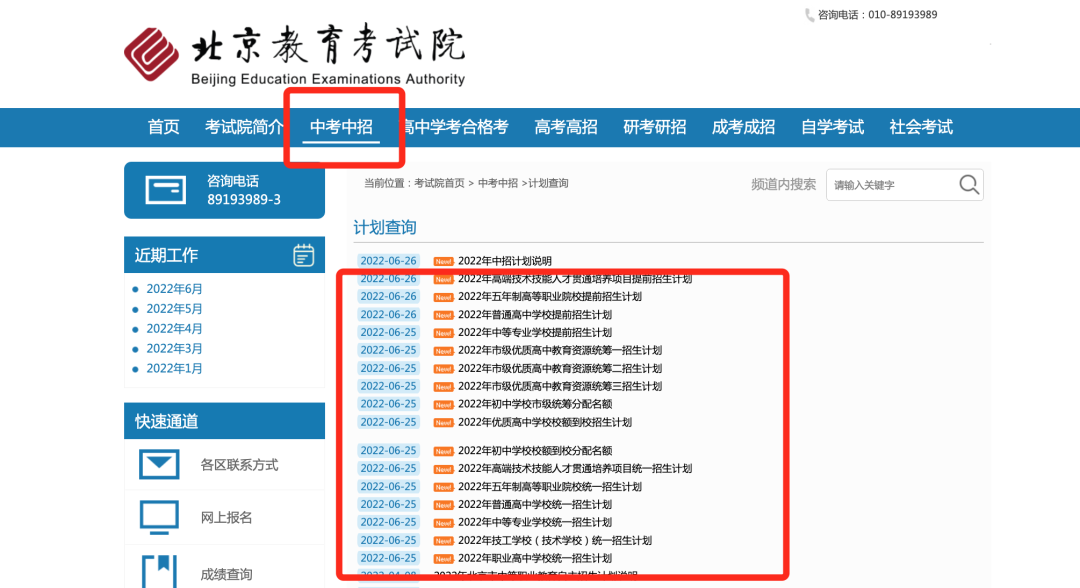Click the calendar icon beside 近期工作
Viewport: 1080px width, 588px height.
(x=304, y=255)
